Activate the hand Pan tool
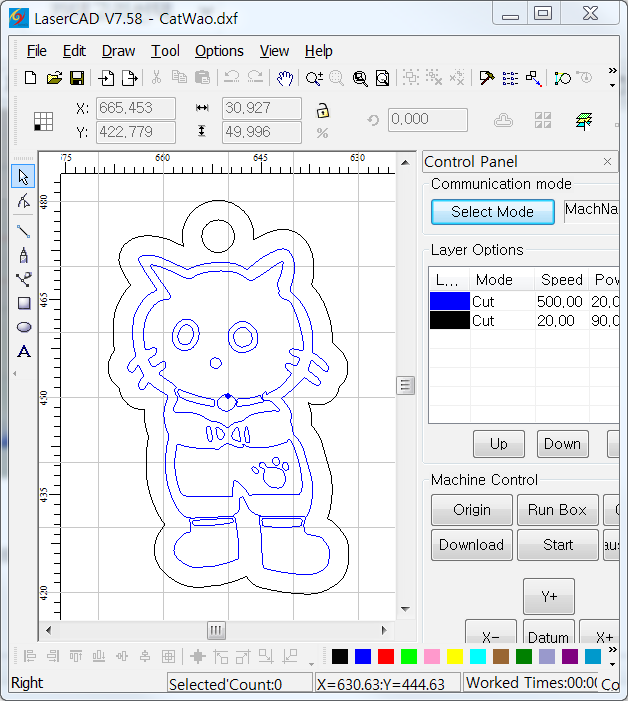Image resolution: width=628 pixels, height=701 pixels. coord(285,78)
